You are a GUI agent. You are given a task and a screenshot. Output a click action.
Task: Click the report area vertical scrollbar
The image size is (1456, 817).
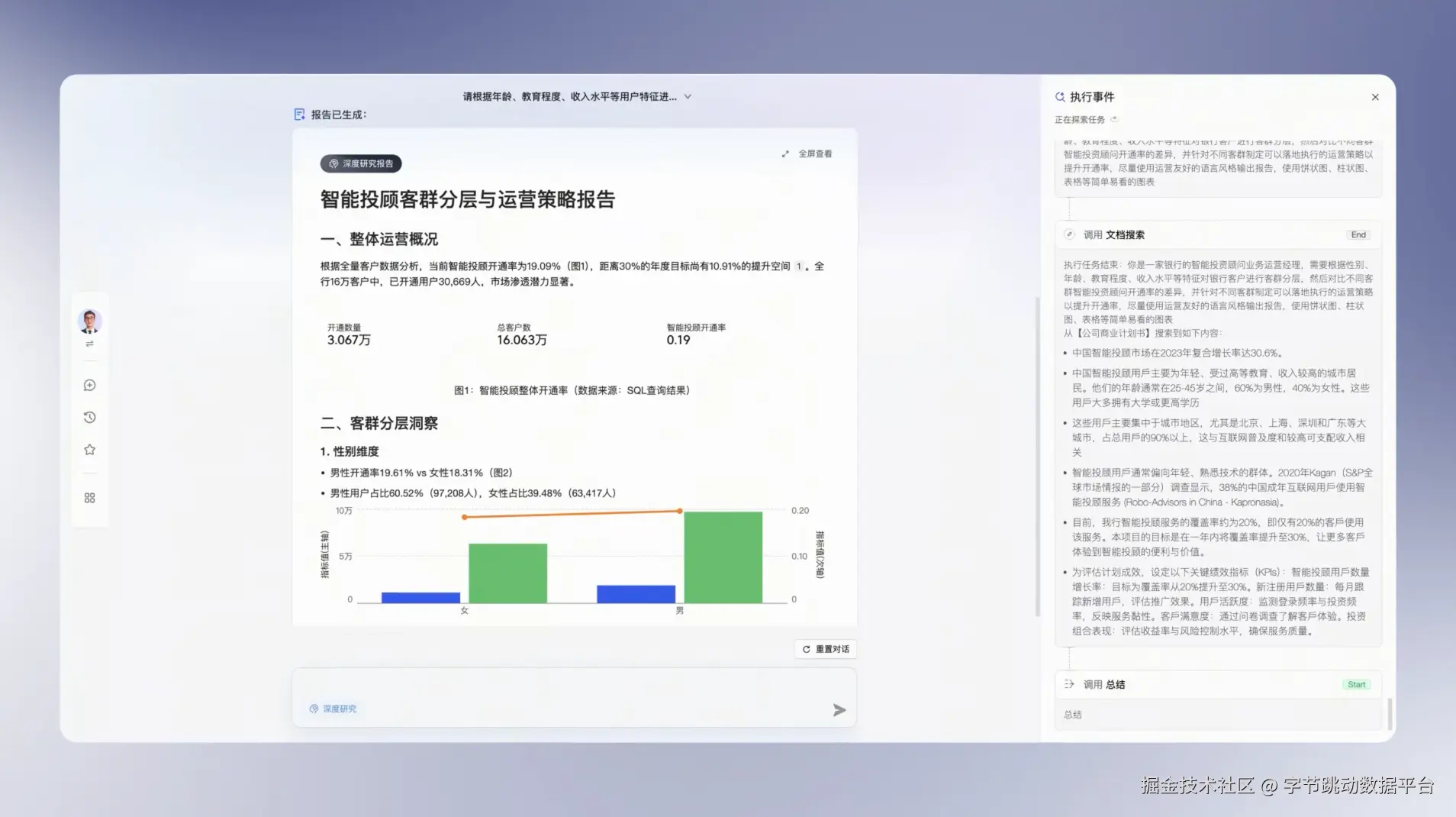[1037, 456]
